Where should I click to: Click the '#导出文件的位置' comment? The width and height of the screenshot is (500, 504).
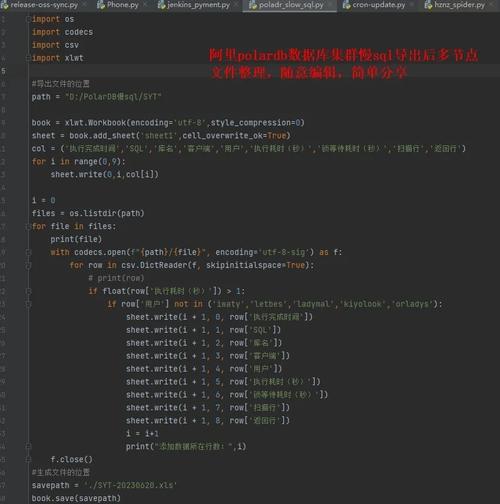(61, 84)
